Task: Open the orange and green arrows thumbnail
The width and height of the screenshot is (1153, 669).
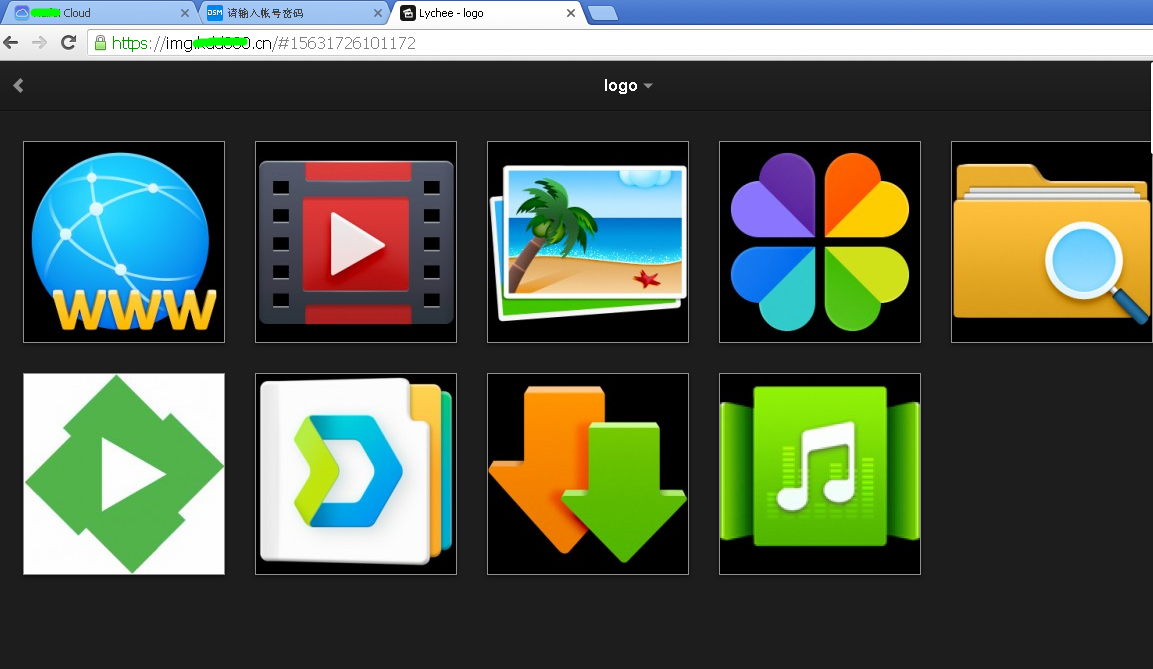Action: [x=588, y=474]
